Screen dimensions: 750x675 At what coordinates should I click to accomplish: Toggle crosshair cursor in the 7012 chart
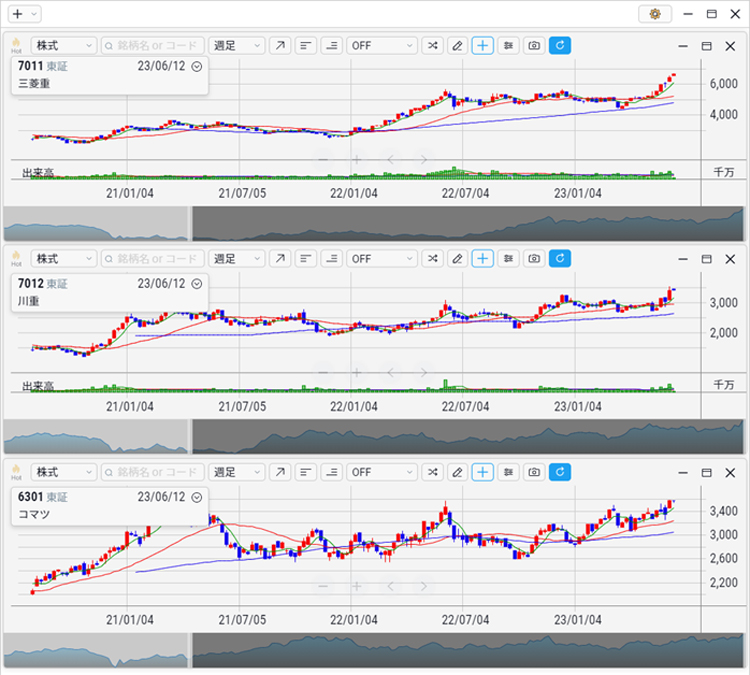[x=483, y=259]
